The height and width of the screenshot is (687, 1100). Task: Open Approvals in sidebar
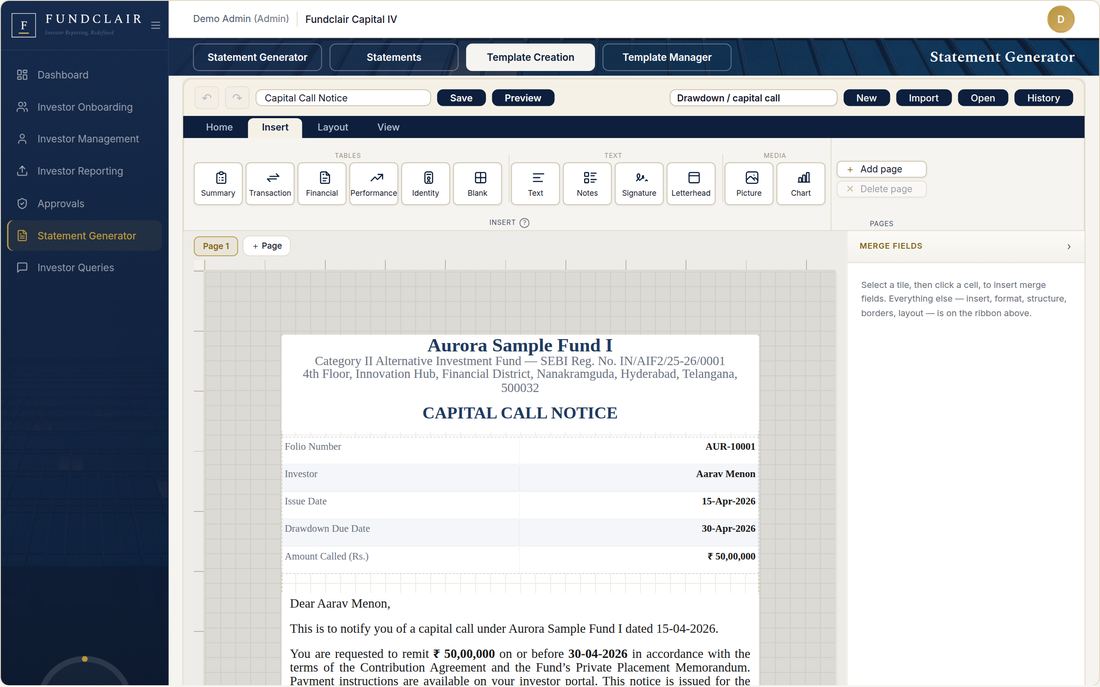click(84, 204)
